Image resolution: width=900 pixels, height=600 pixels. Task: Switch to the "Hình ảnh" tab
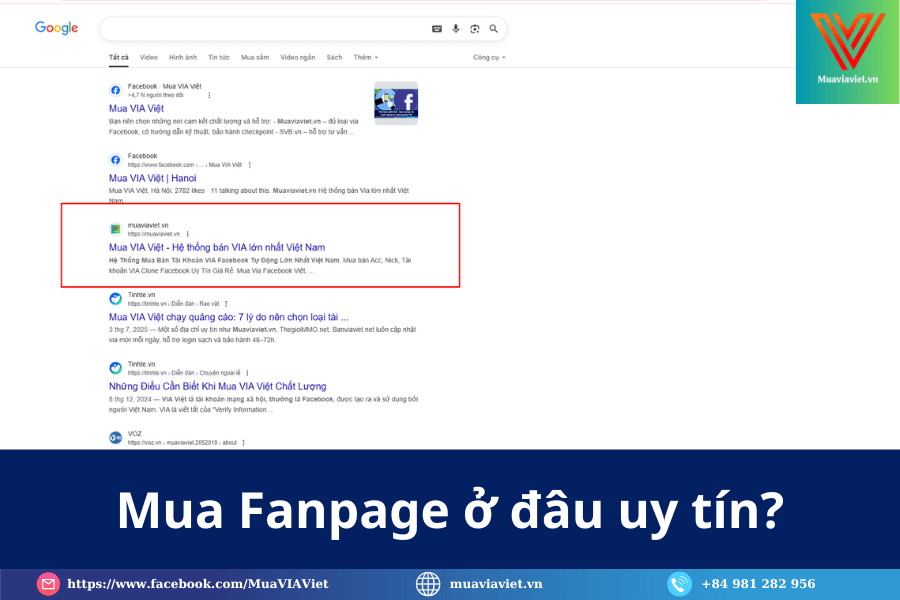click(183, 57)
